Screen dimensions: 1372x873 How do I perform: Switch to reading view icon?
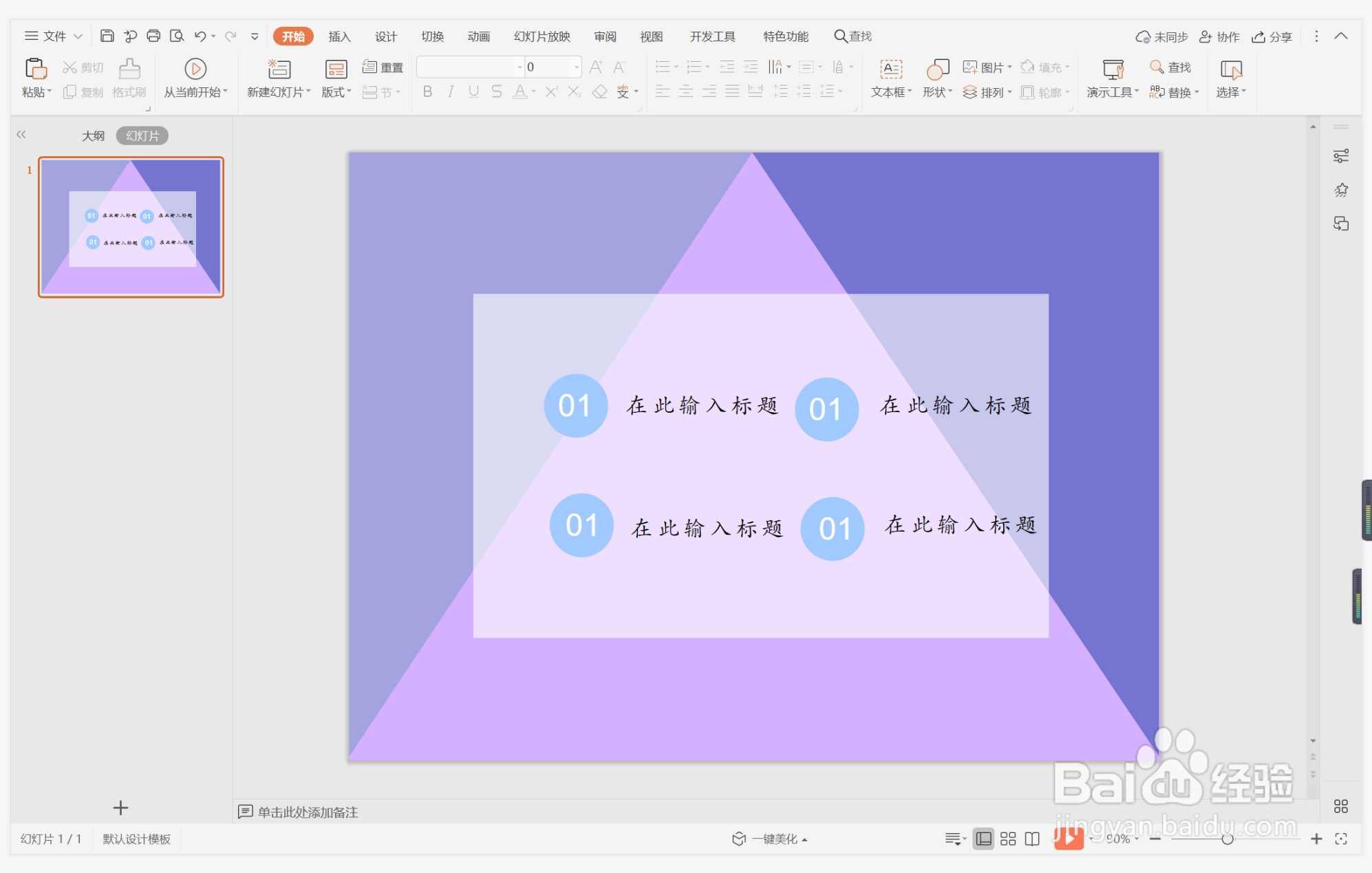click(x=1032, y=839)
